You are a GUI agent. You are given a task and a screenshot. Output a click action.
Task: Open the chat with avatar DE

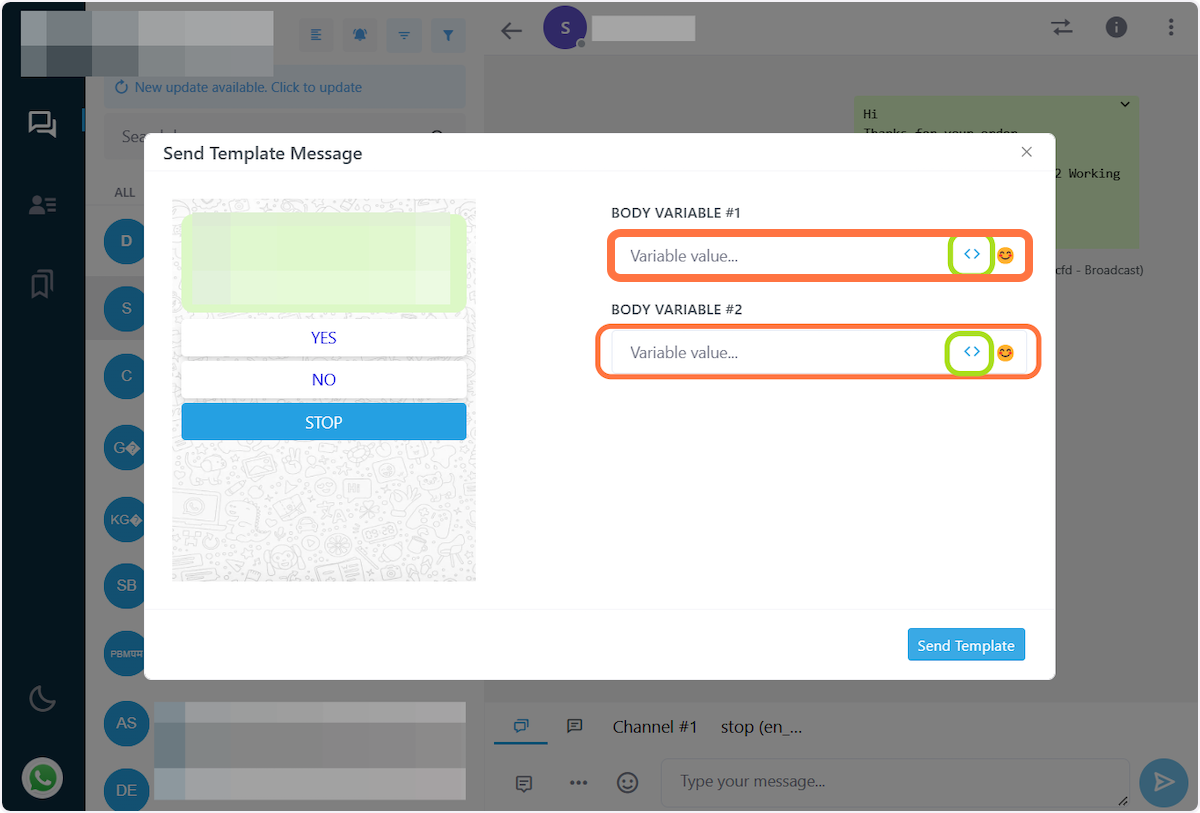click(126, 790)
